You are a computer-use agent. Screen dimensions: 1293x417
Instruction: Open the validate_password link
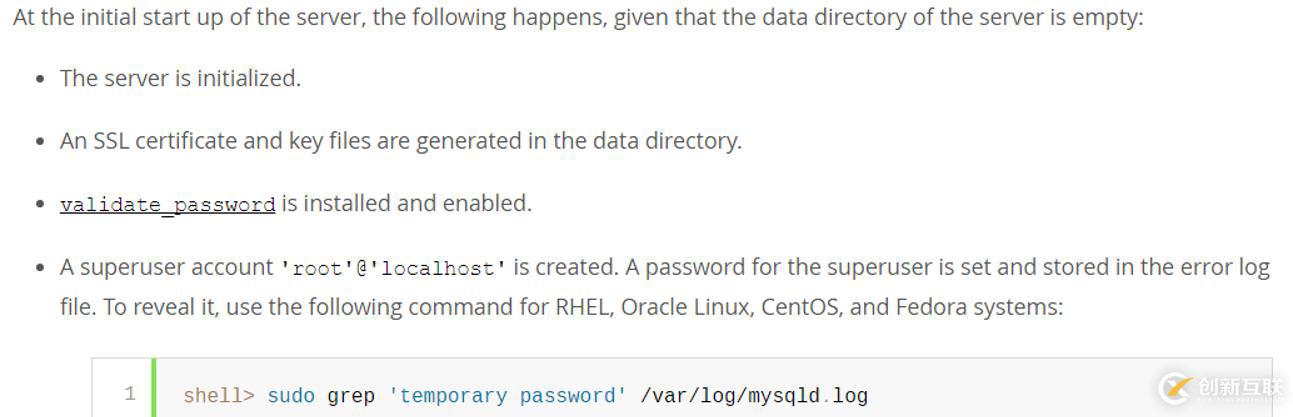(x=167, y=204)
